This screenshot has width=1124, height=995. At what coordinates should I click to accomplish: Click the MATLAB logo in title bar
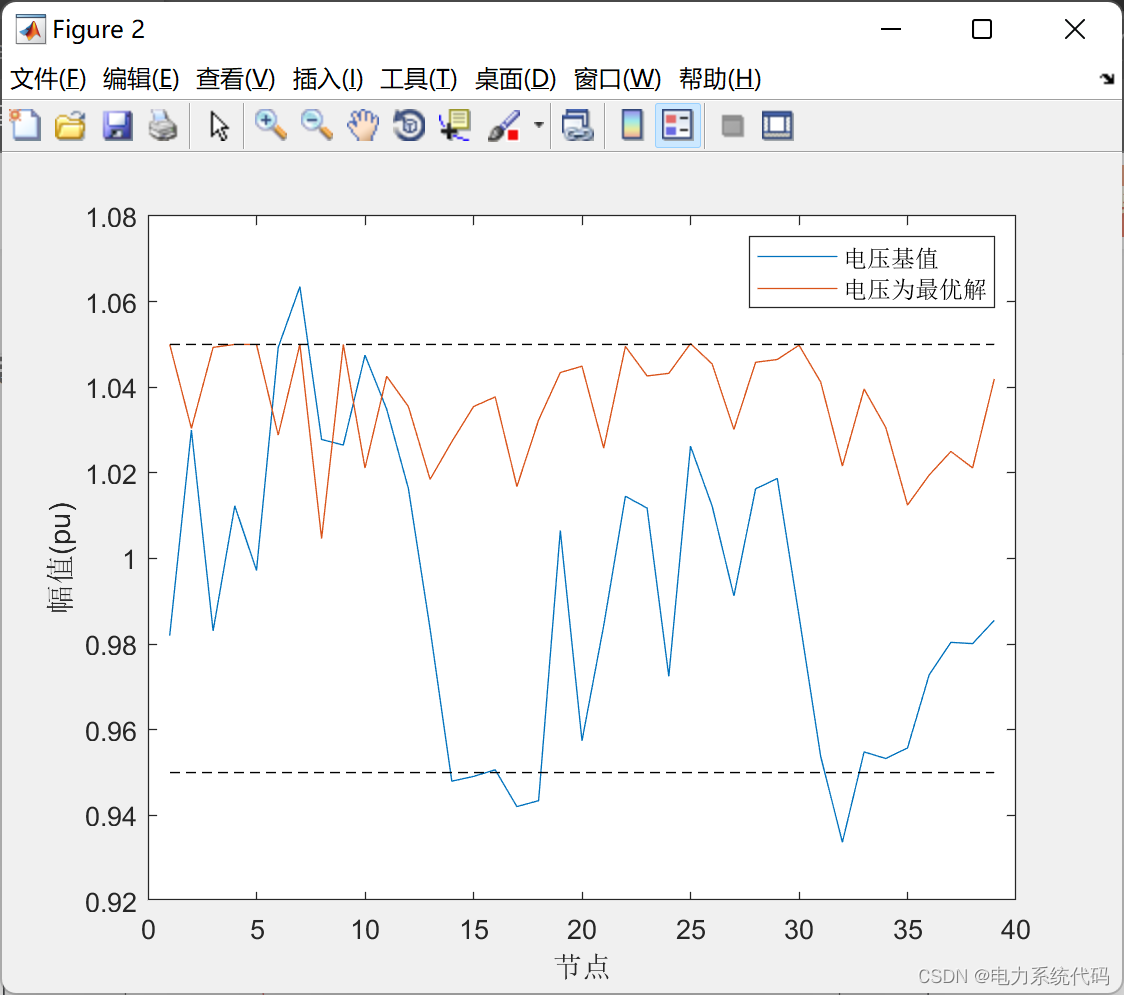coord(31,29)
